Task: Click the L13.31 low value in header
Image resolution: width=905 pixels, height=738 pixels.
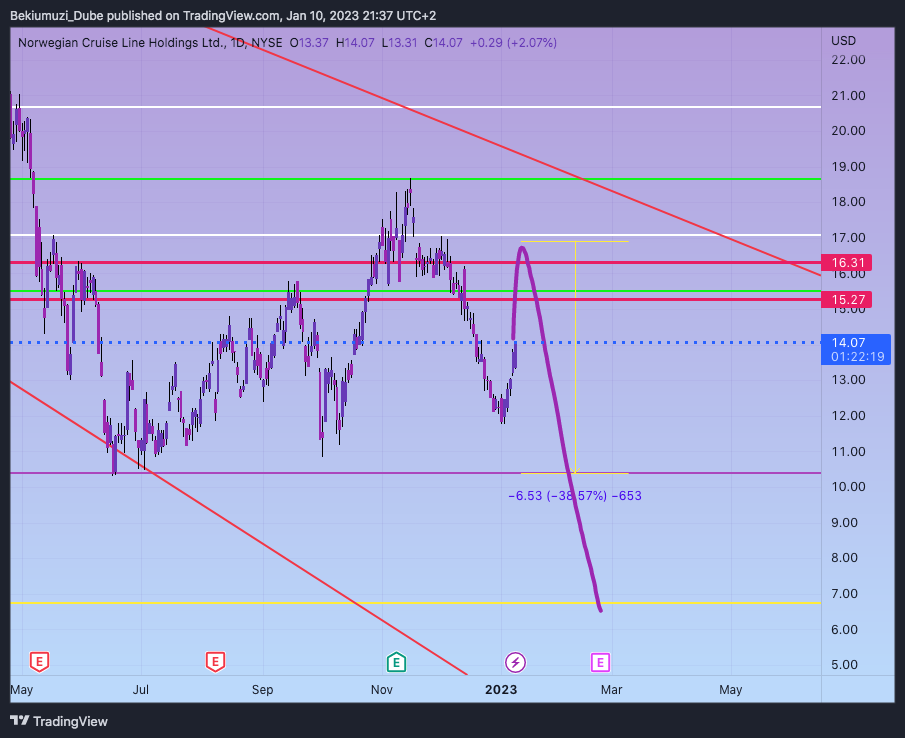Action: pos(399,43)
